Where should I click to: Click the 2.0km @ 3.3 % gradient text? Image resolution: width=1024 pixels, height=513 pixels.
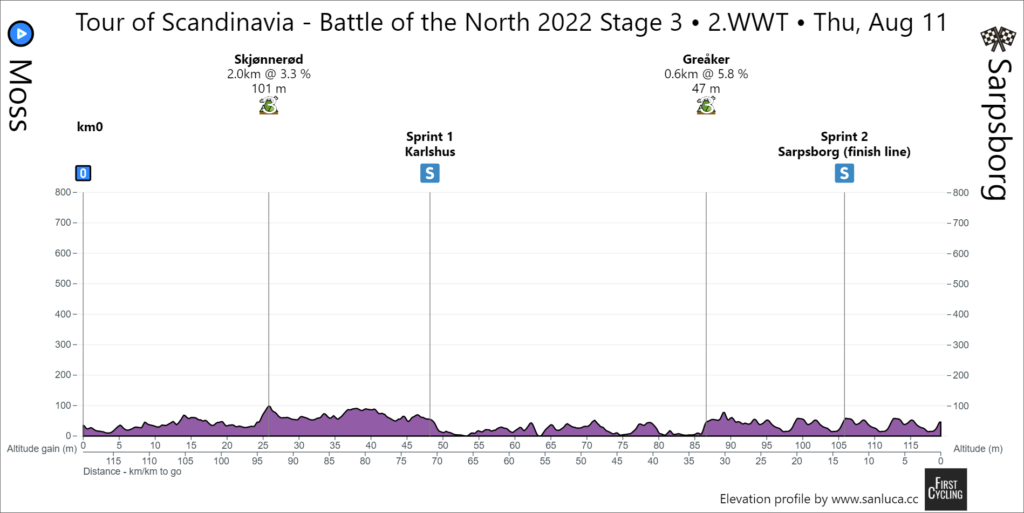[x=268, y=74]
